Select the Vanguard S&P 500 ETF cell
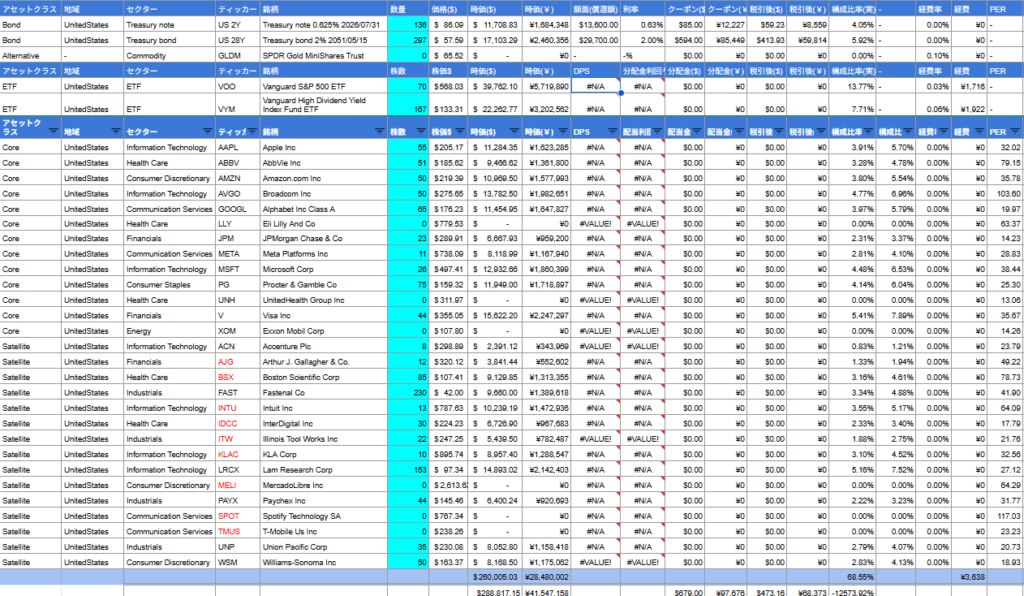This screenshot has width=1024, height=596. coord(323,86)
